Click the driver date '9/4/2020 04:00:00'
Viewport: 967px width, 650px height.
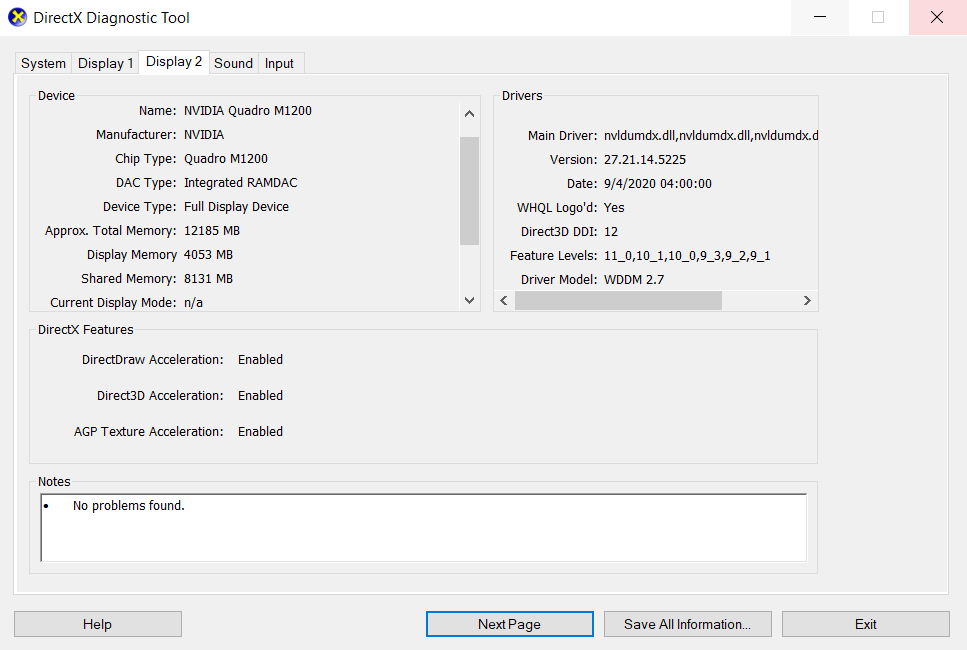tap(658, 184)
